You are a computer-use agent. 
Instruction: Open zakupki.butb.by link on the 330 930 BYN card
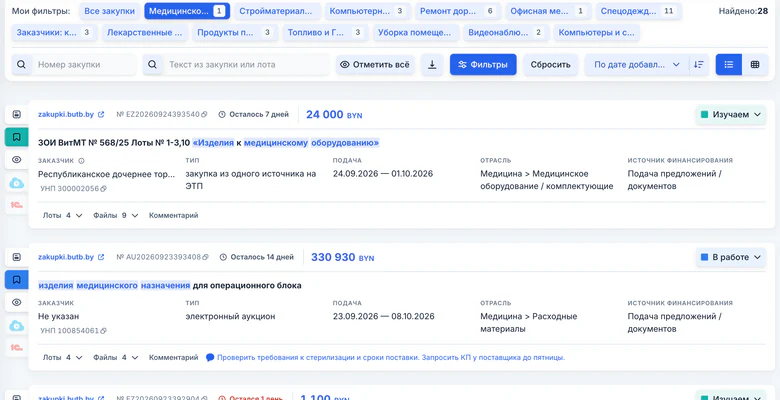pyautogui.click(x=66, y=257)
